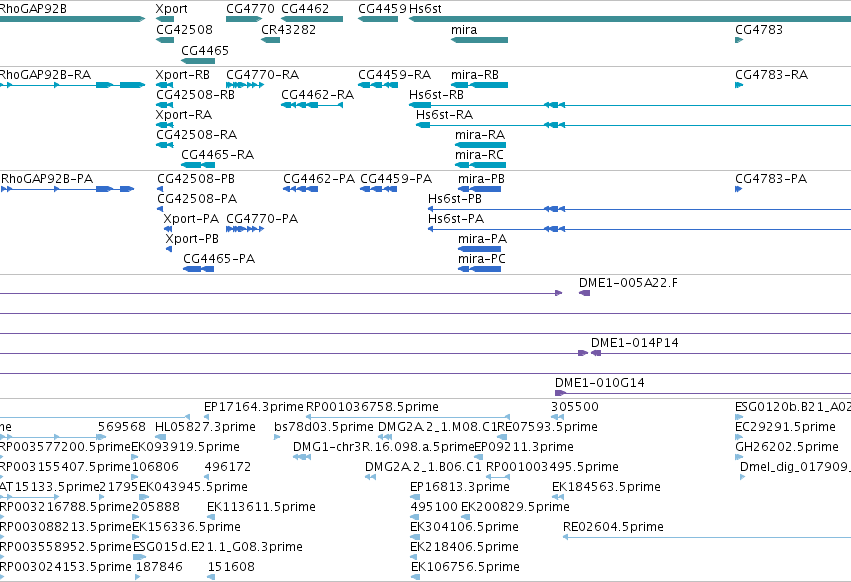Viewport: 851px width, 582px height.
Task: Select the CG4459-PA protein label
Action: pyautogui.click(x=396, y=179)
